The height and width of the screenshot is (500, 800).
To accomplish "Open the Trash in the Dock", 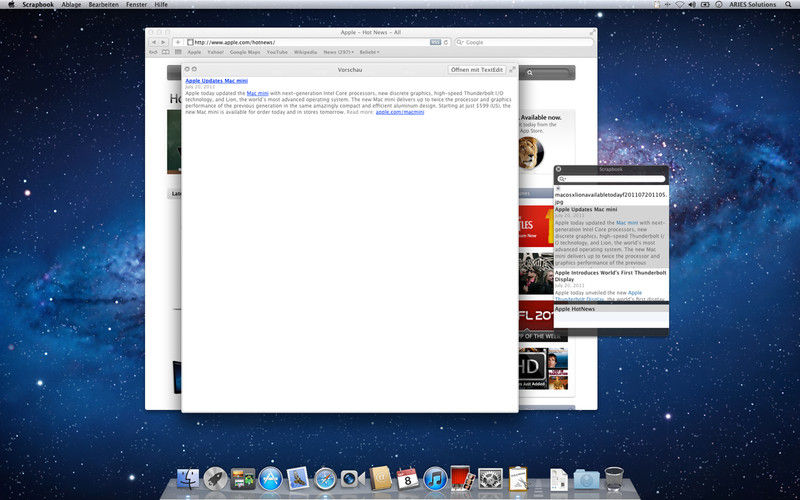I will 614,479.
